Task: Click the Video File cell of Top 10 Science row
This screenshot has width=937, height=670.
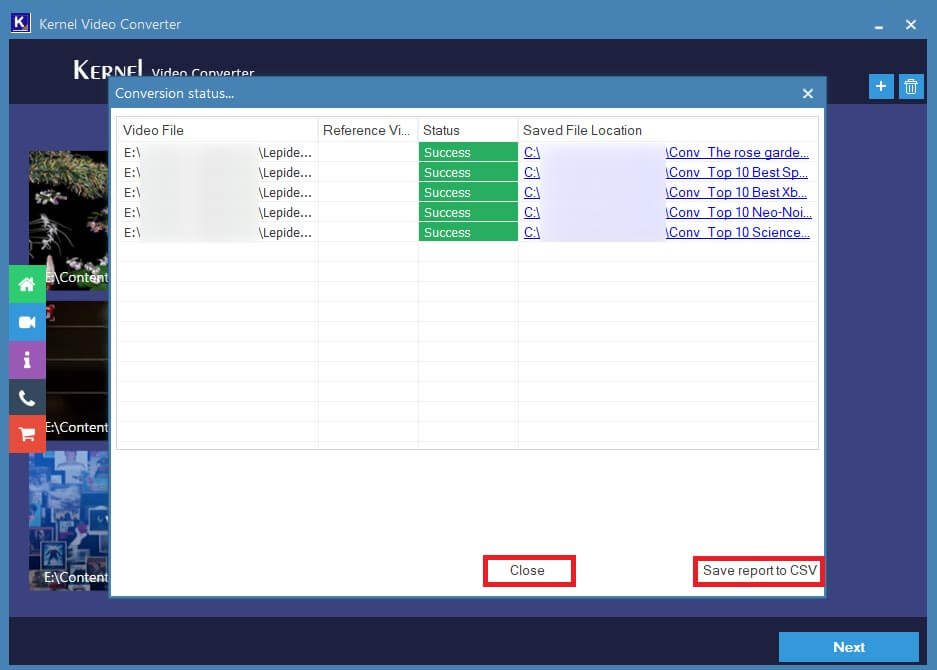Action: tap(218, 232)
